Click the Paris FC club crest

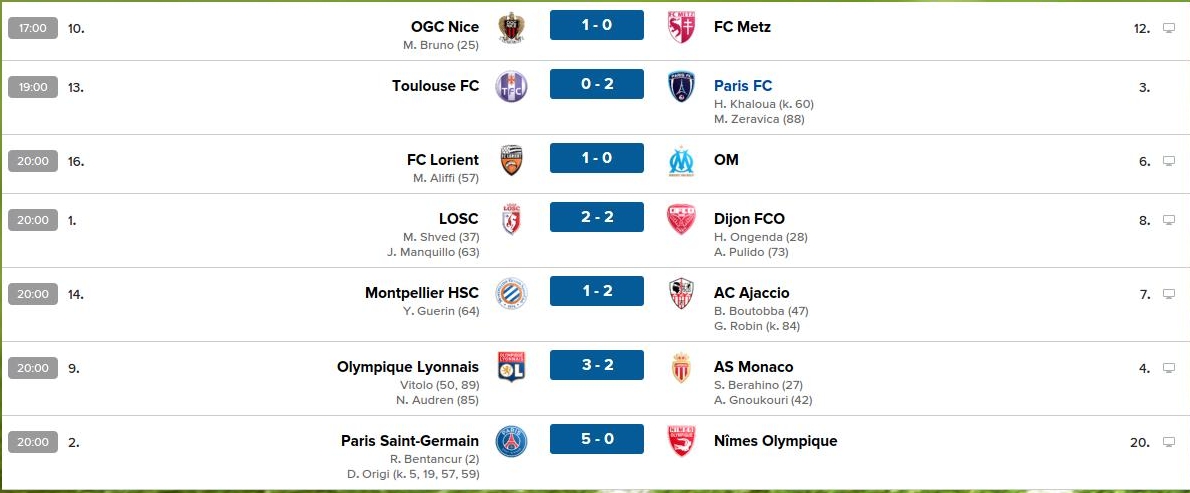(681, 86)
